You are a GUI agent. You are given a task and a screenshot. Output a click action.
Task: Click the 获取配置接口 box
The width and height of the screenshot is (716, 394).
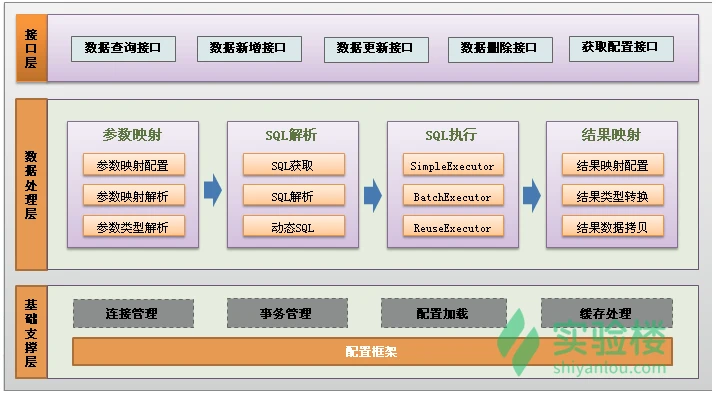tap(621, 49)
